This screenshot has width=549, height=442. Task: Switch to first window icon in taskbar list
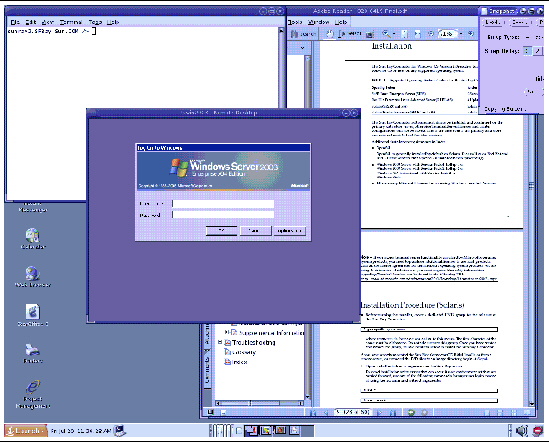(x=251, y=430)
